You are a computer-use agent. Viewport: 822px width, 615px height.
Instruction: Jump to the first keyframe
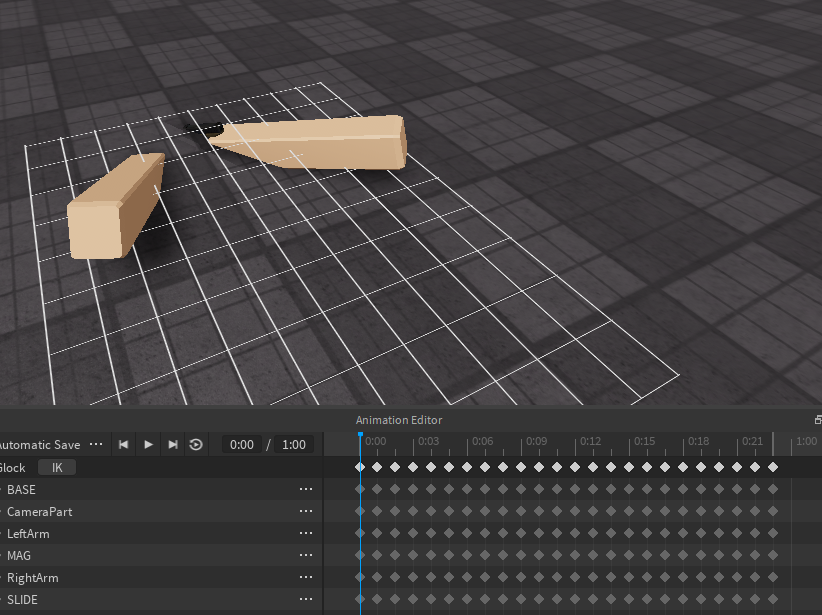point(123,444)
